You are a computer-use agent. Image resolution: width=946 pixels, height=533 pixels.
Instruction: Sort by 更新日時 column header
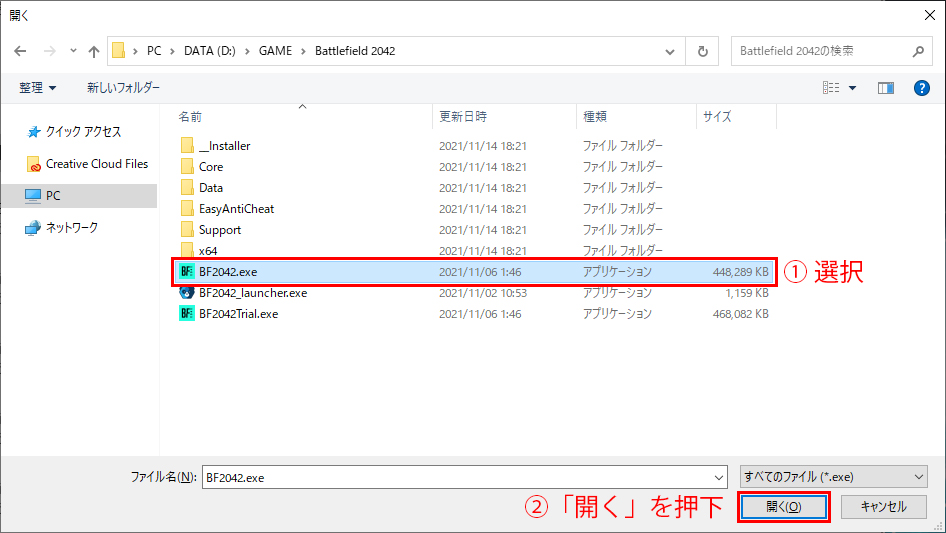[x=463, y=116]
